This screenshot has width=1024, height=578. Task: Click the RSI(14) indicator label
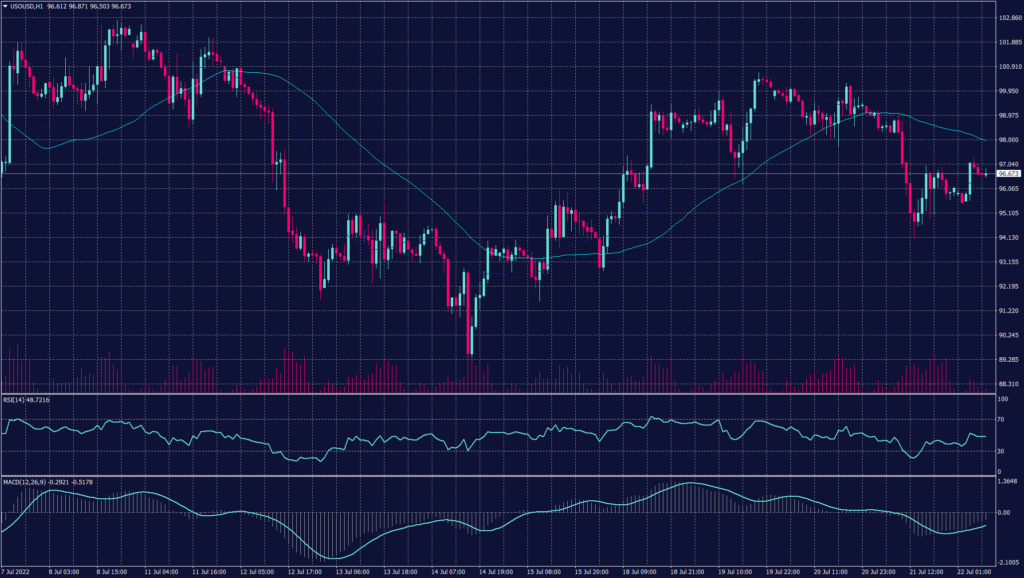pos(26,400)
